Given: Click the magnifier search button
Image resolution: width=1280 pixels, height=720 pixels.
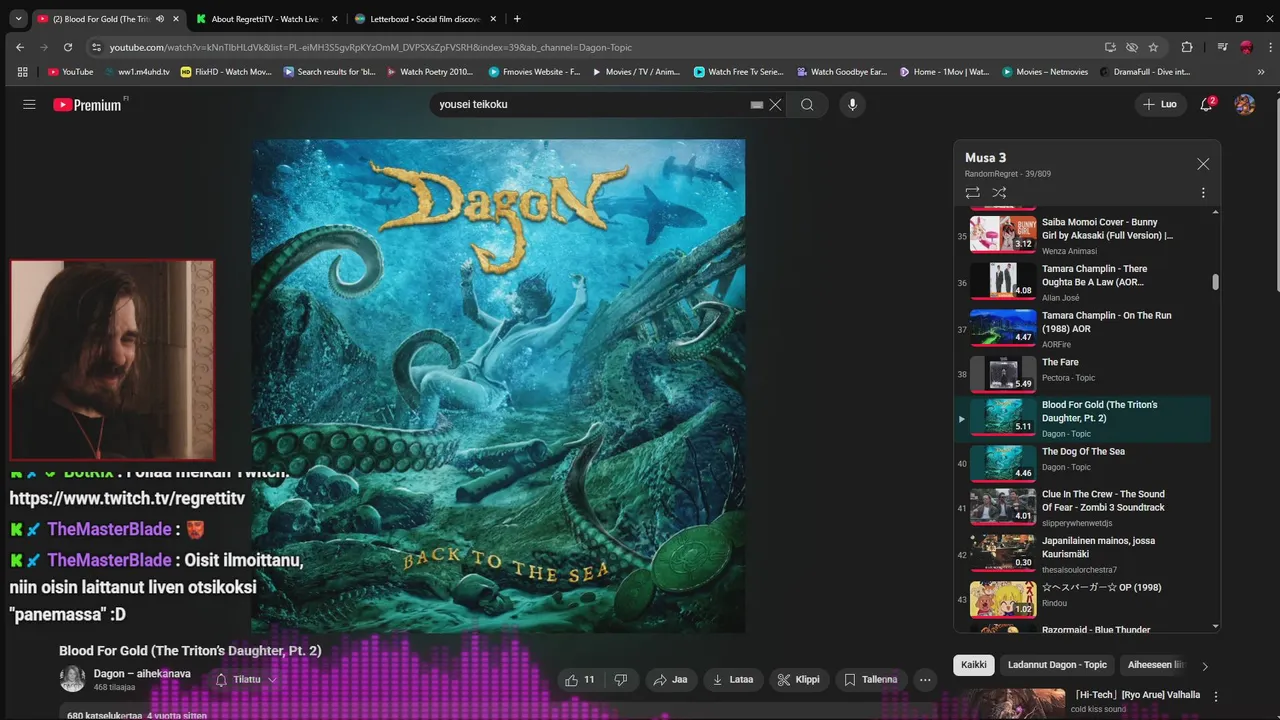Looking at the screenshot, I should click(807, 104).
